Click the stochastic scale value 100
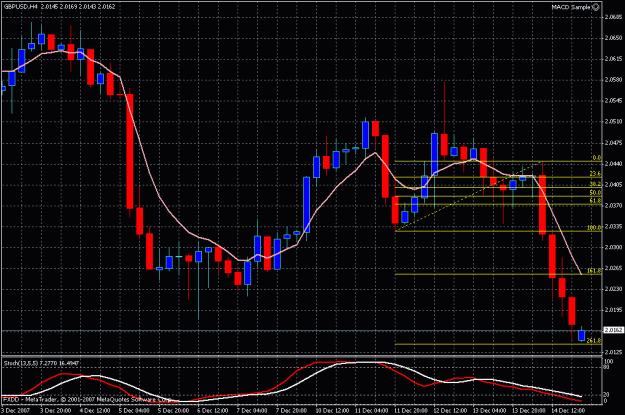The height and width of the screenshot is (415, 625). (609, 361)
